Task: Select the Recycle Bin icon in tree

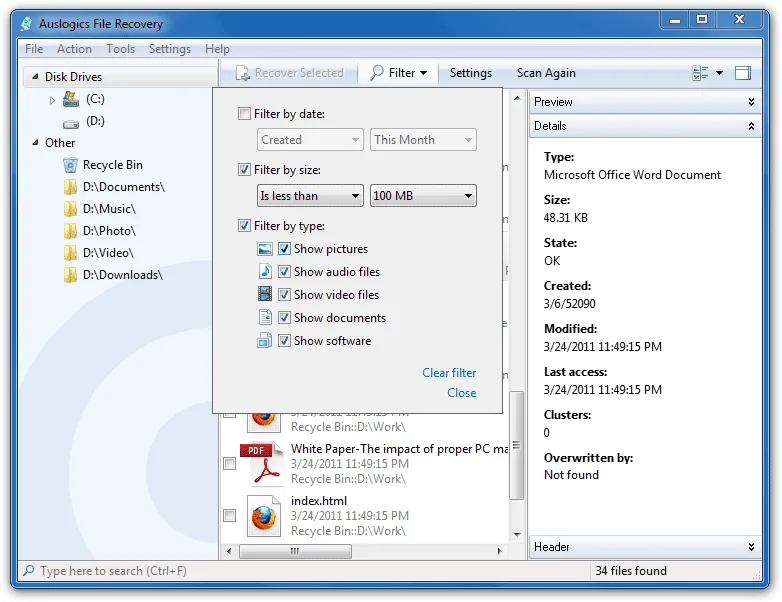Action: (70, 165)
